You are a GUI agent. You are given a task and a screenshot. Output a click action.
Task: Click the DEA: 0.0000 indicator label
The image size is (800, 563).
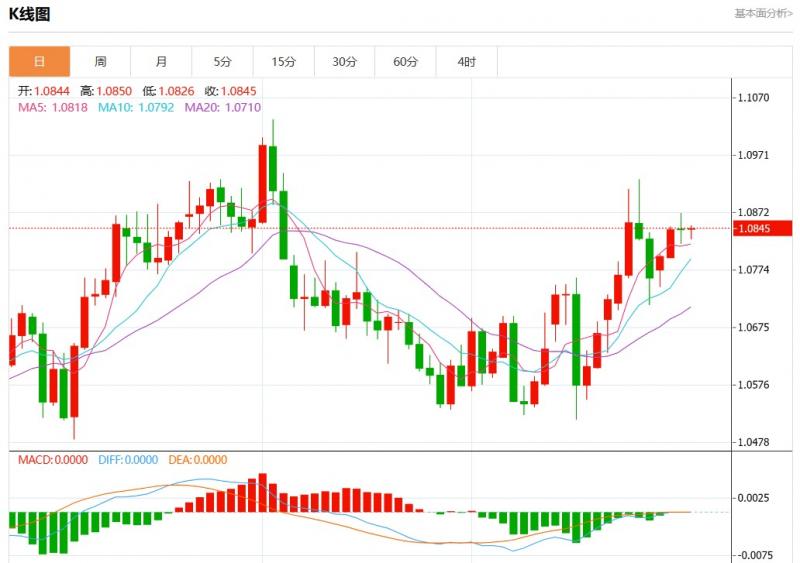click(197, 460)
